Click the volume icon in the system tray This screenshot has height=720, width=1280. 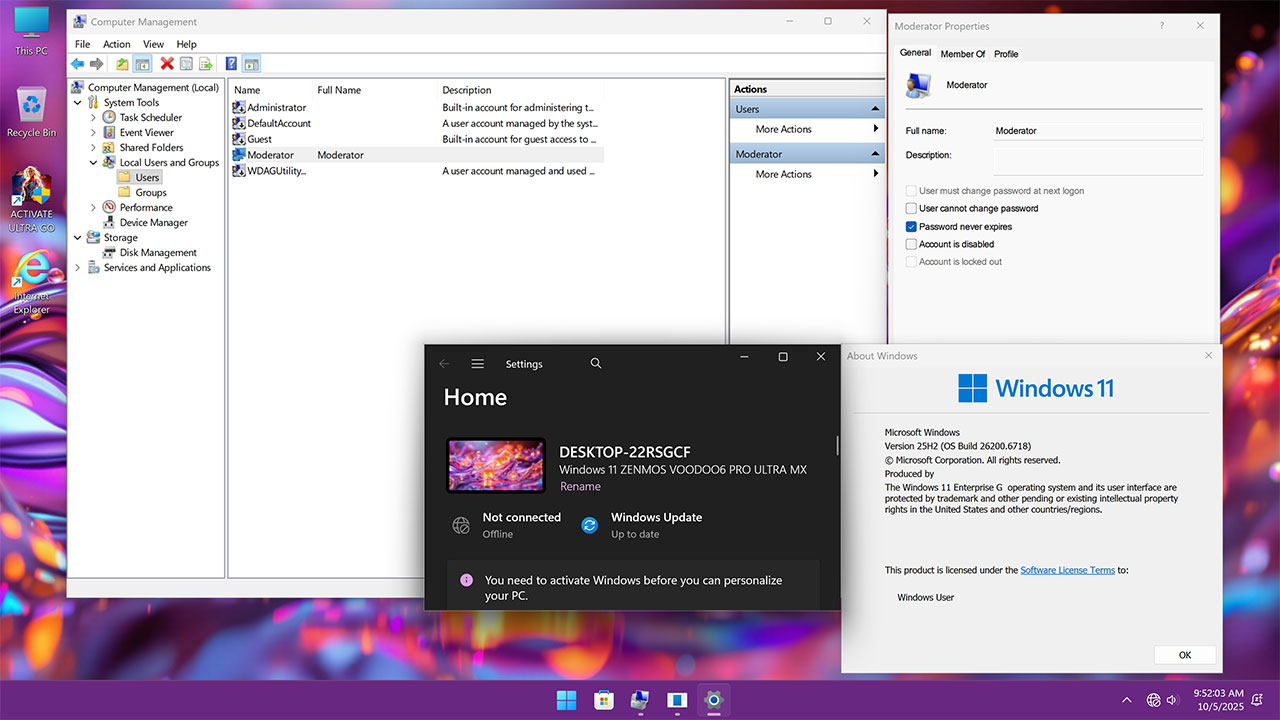point(1172,700)
